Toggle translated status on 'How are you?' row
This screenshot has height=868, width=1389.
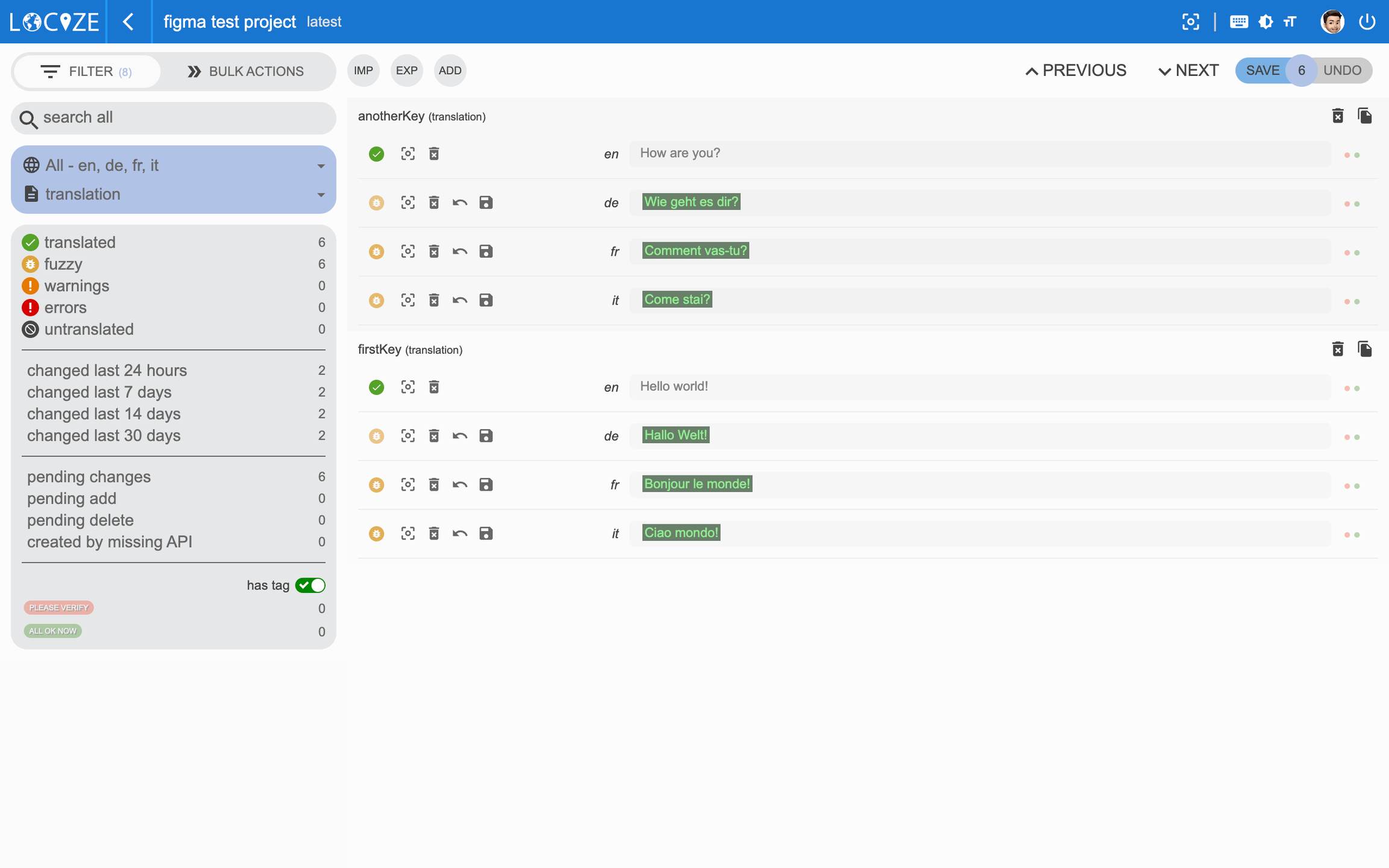coord(376,154)
